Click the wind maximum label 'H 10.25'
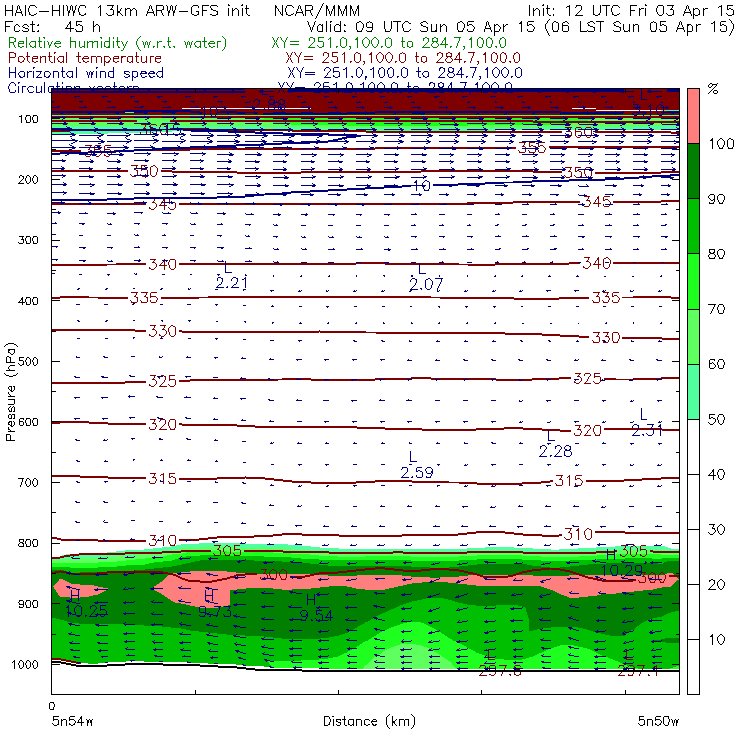This screenshot has width=740, height=740. [x=86, y=604]
